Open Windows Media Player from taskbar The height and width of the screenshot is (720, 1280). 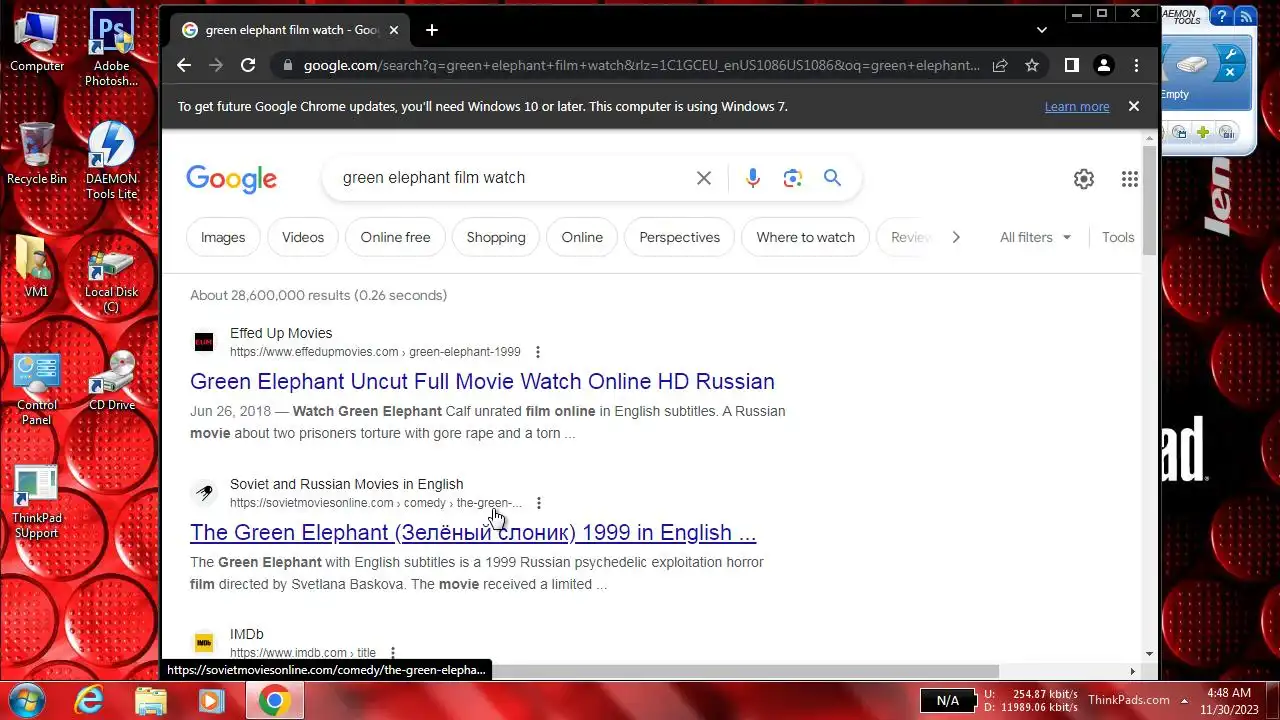(x=212, y=700)
